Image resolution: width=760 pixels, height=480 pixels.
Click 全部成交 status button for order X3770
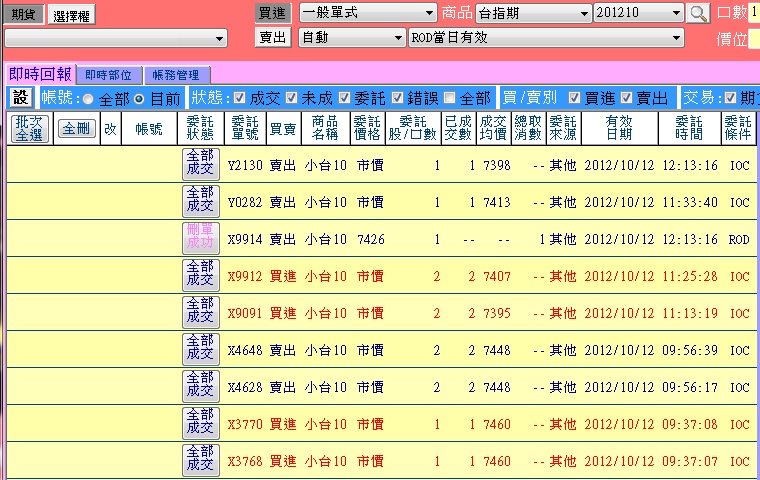[x=201, y=423]
